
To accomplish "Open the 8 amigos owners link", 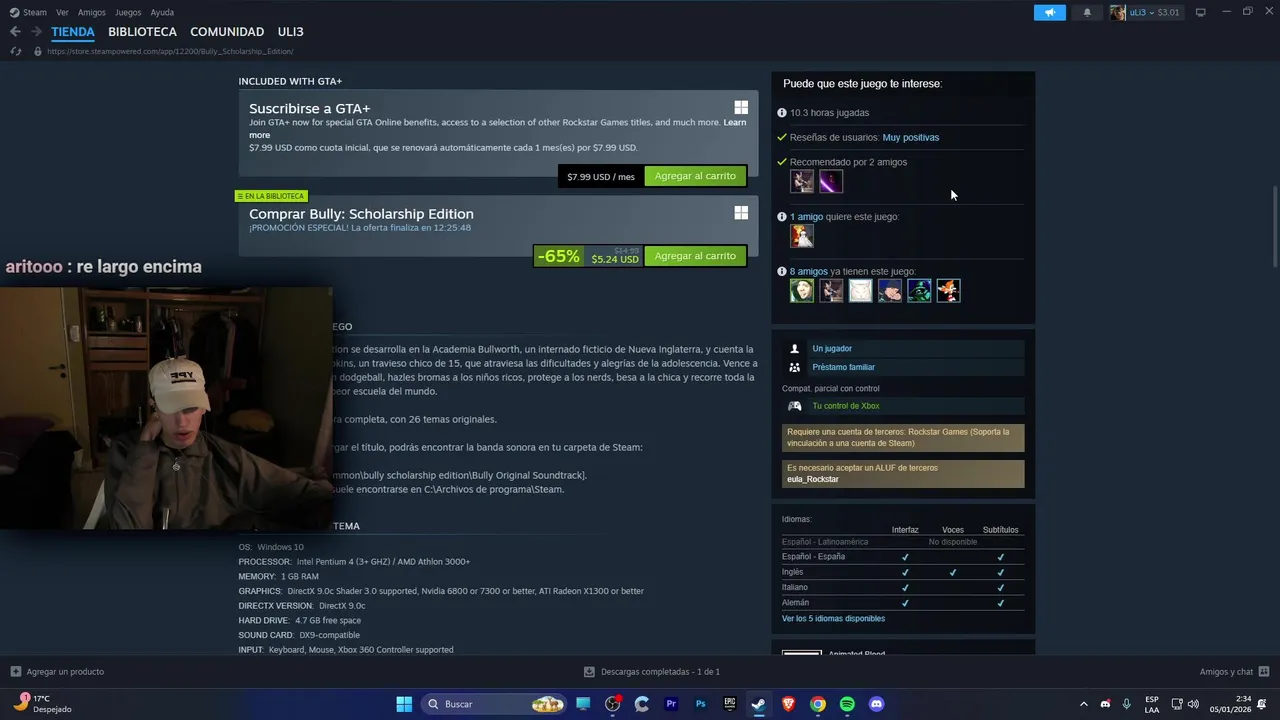I will point(808,271).
